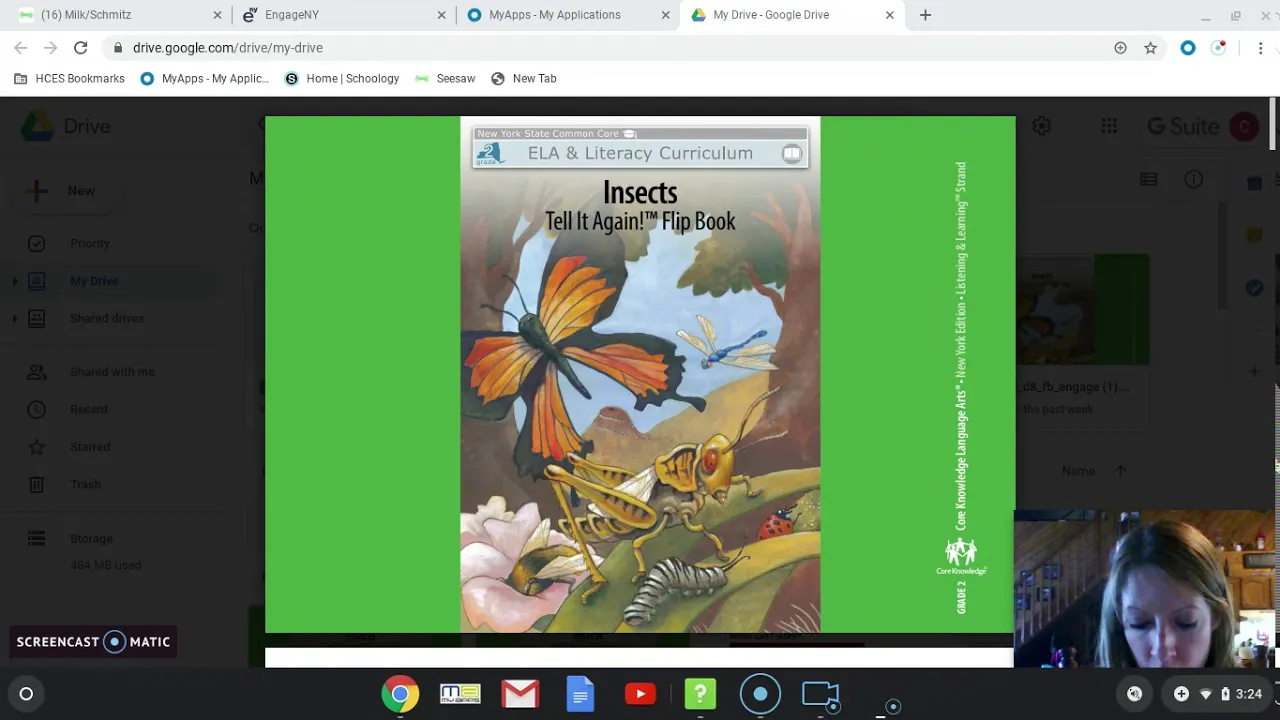Open Gmail from the shelf
The image size is (1280, 720).
[x=520, y=694]
